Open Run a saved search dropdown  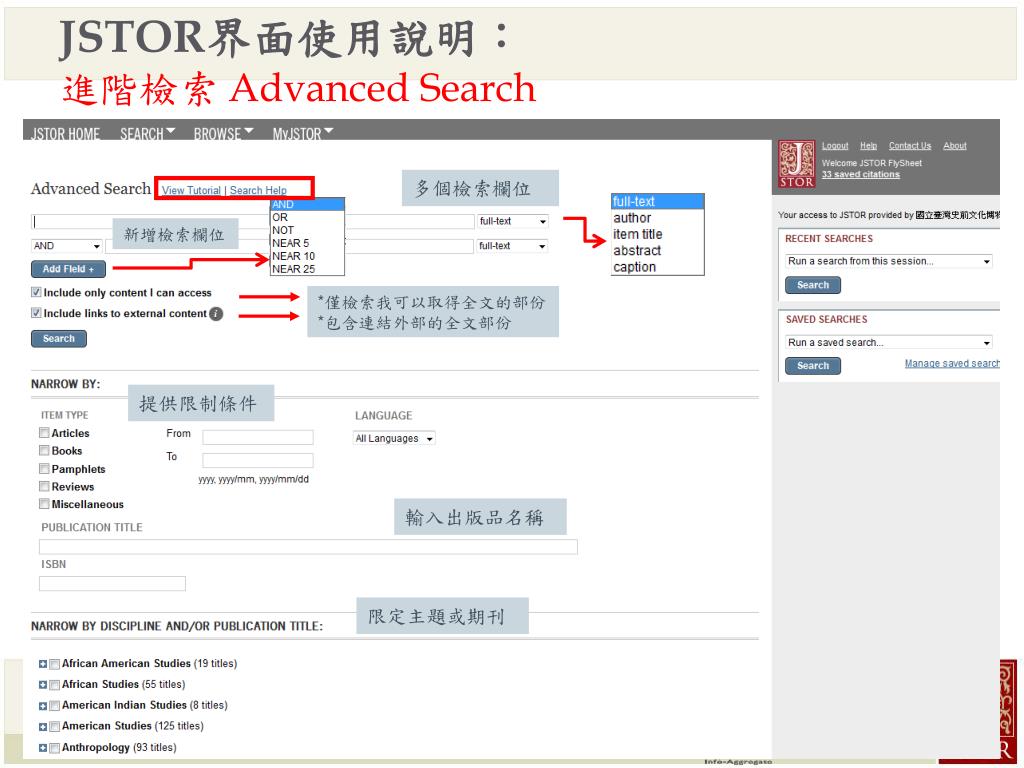(889, 343)
